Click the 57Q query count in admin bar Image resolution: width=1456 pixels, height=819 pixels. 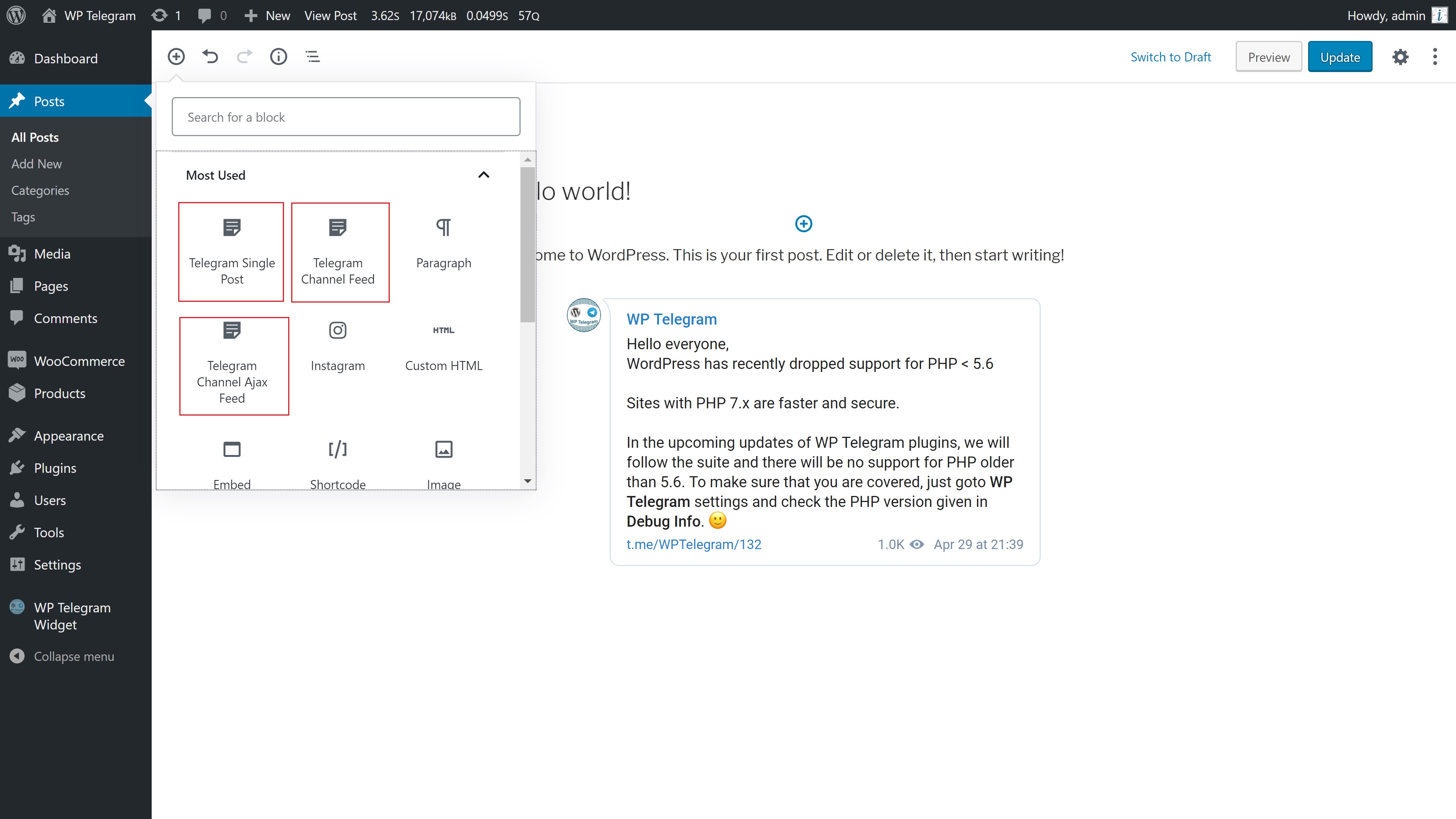(529, 15)
